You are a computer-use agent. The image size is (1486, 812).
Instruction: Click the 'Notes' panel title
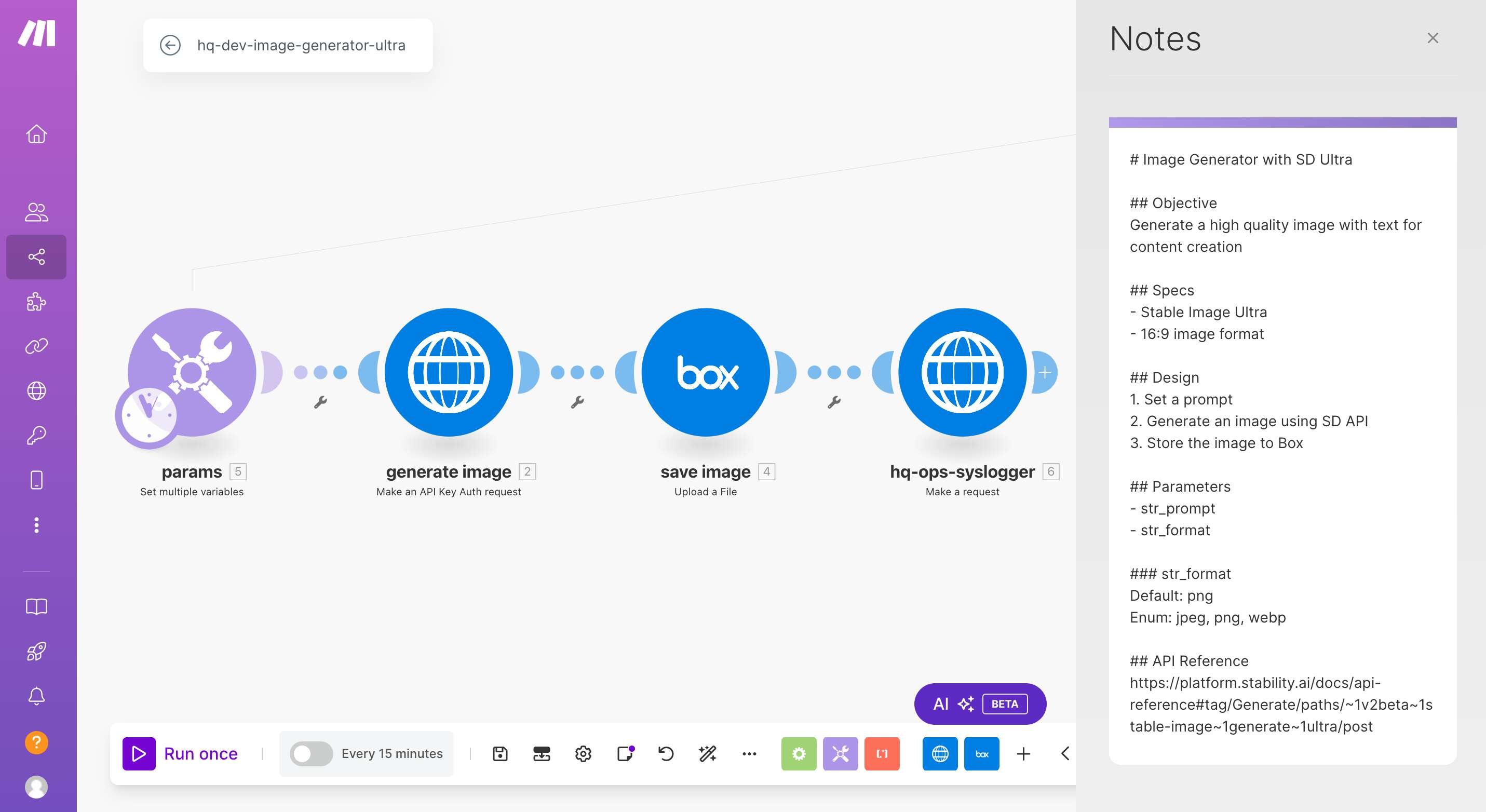pos(1155,38)
